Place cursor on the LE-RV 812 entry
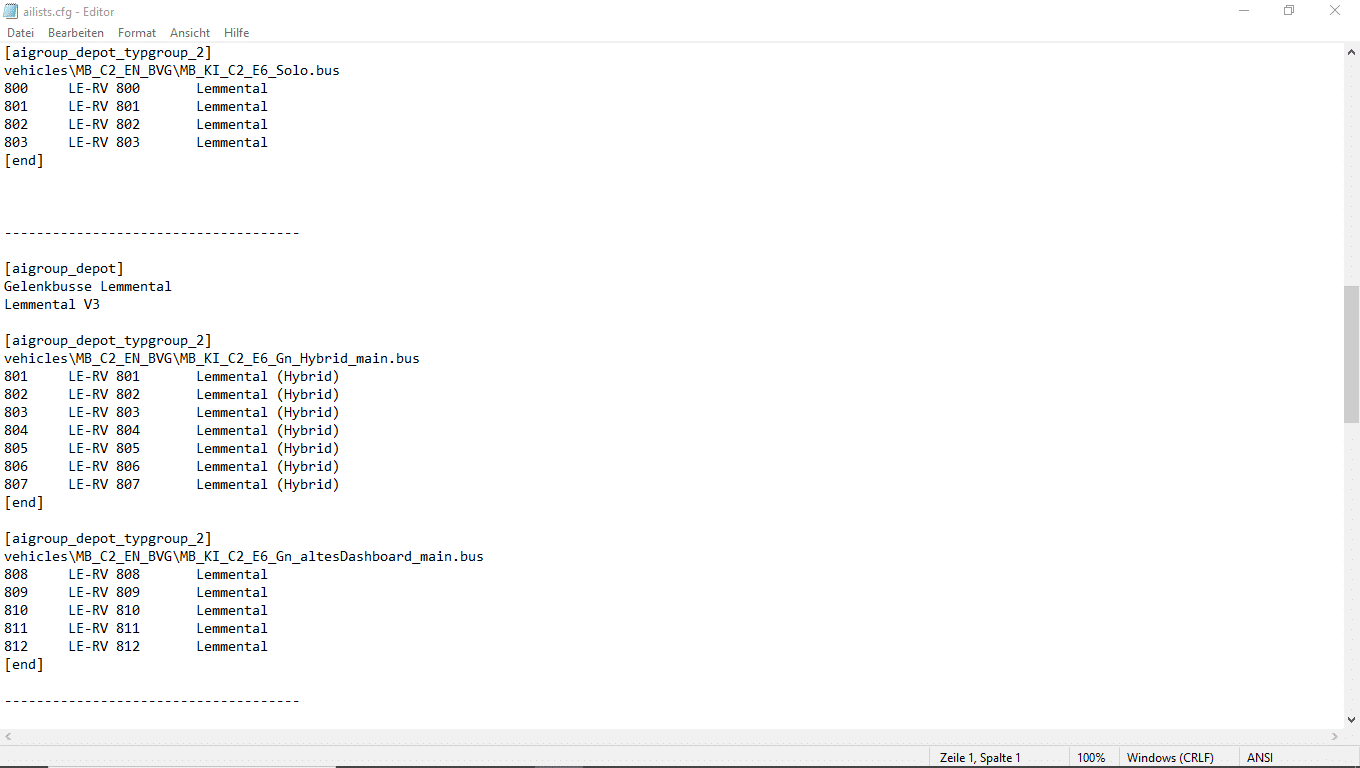 coord(104,646)
